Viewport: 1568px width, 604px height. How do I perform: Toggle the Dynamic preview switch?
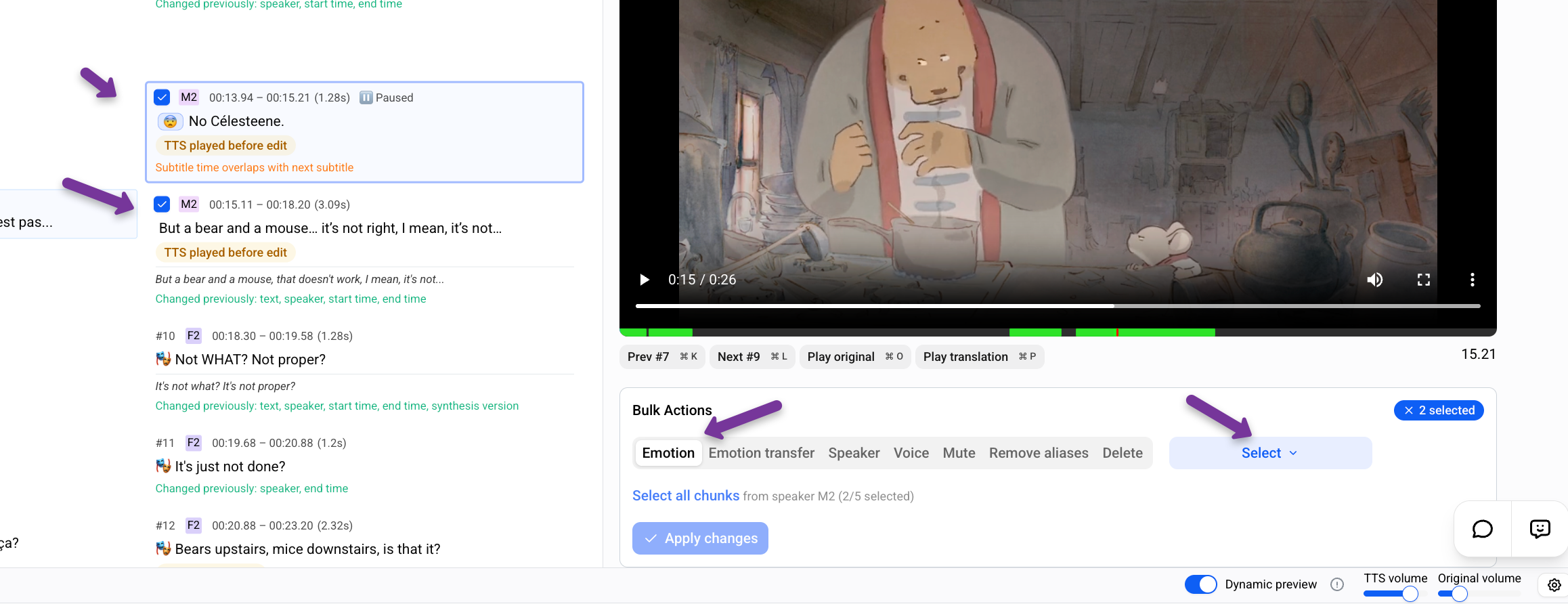[x=1200, y=584]
